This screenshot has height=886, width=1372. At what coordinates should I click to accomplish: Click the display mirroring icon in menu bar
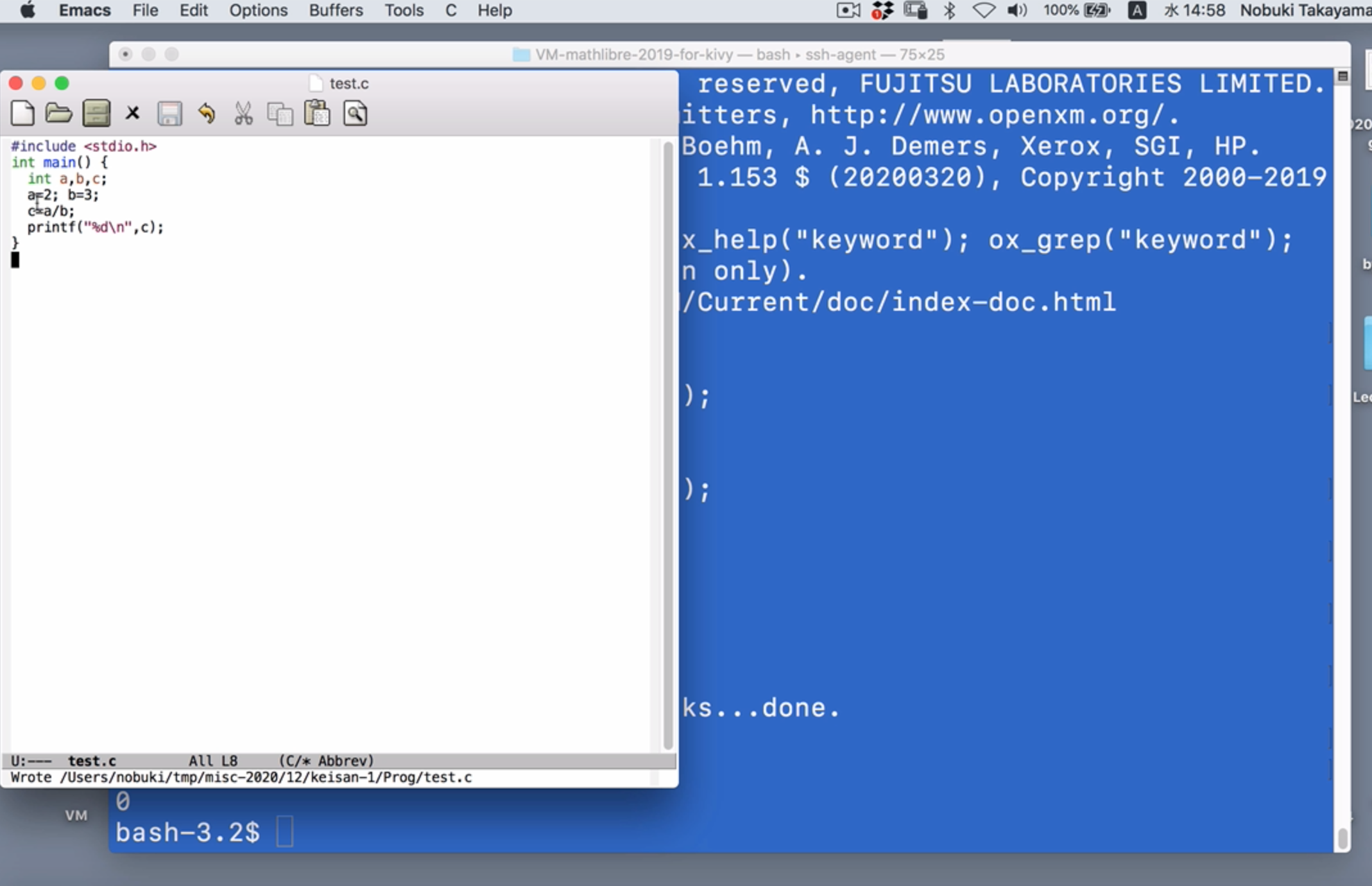pos(916,10)
